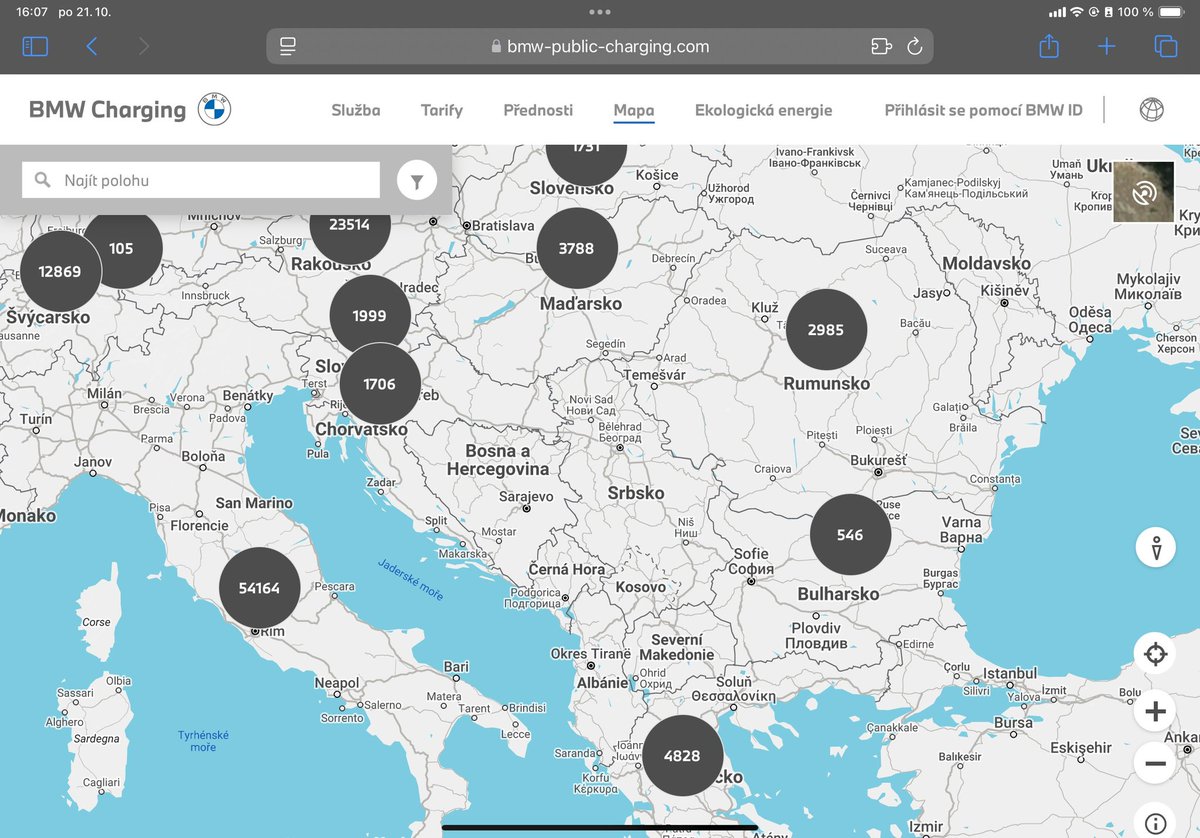Click the Bratislava city label
1200x838 pixels.
(503, 225)
